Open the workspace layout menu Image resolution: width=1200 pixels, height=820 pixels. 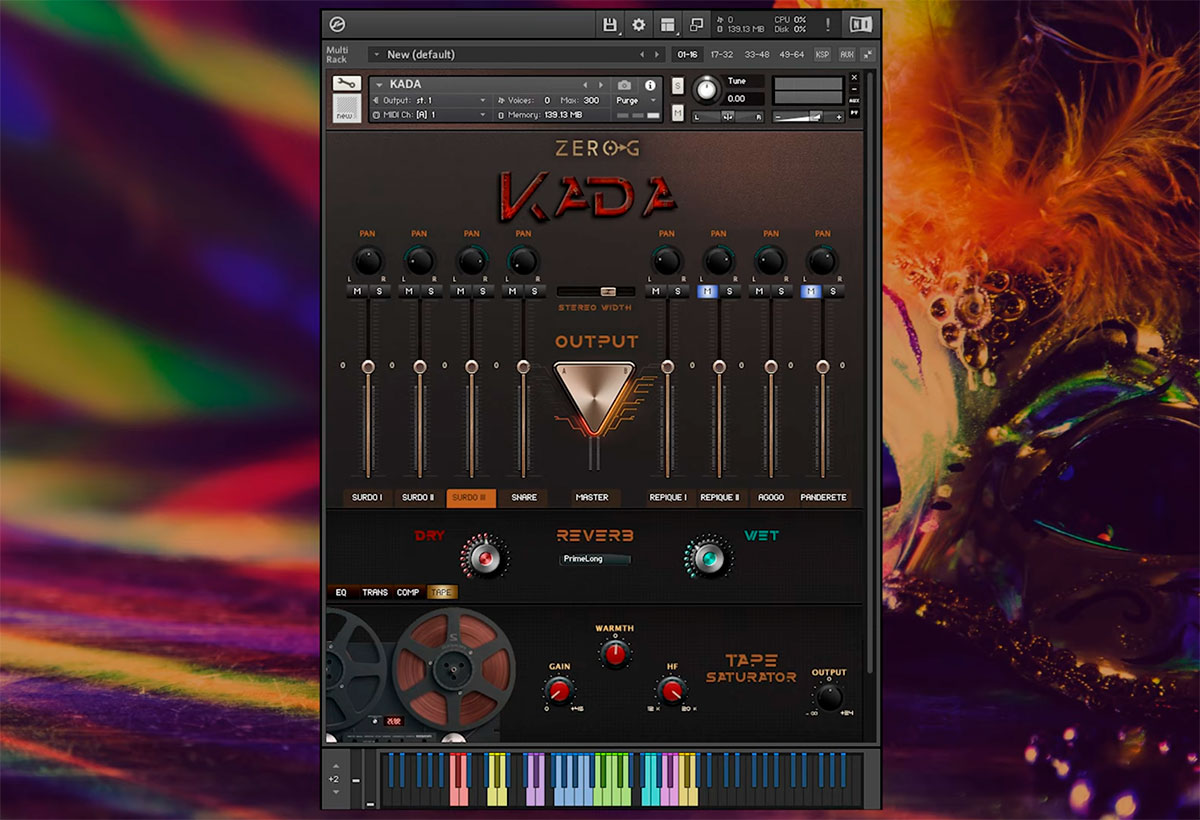click(668, 25)
